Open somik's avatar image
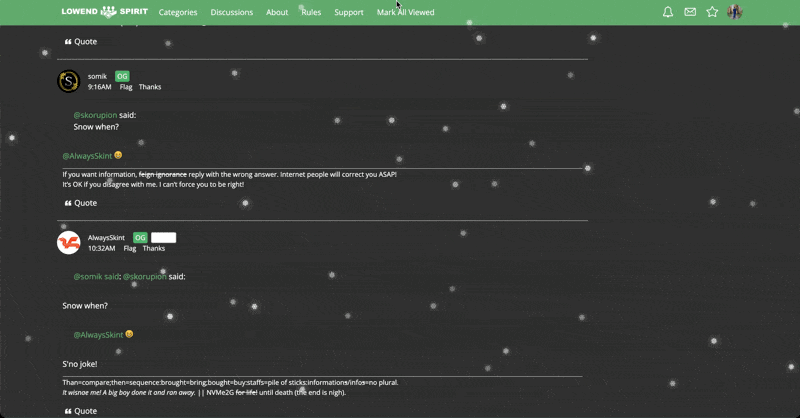800x418 pixels. tap(68, 81)
